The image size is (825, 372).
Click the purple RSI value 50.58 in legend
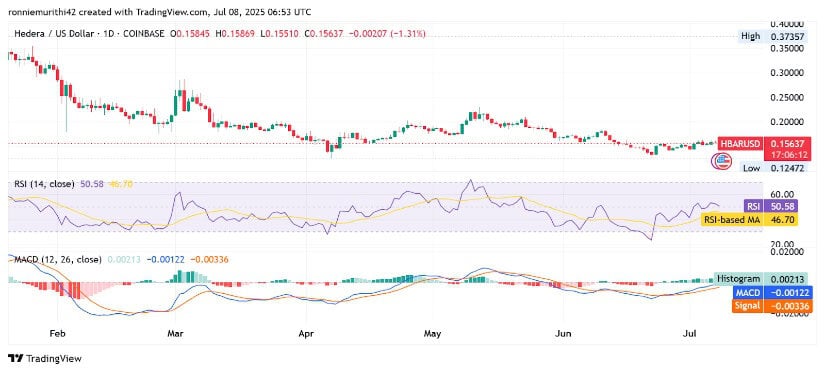click(92, 184)
